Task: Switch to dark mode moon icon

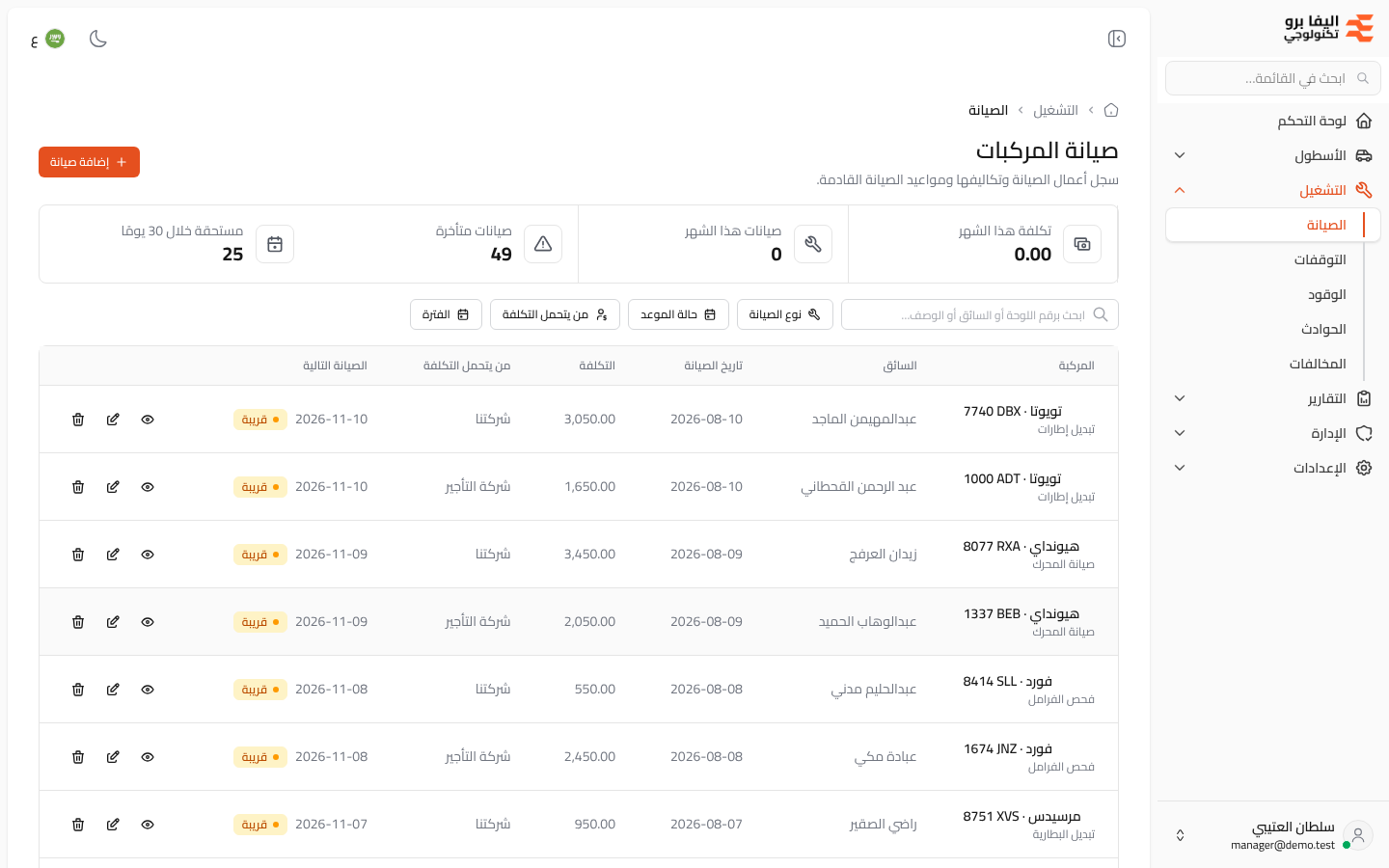Action: pyautogui.click(x=98, y=39)
